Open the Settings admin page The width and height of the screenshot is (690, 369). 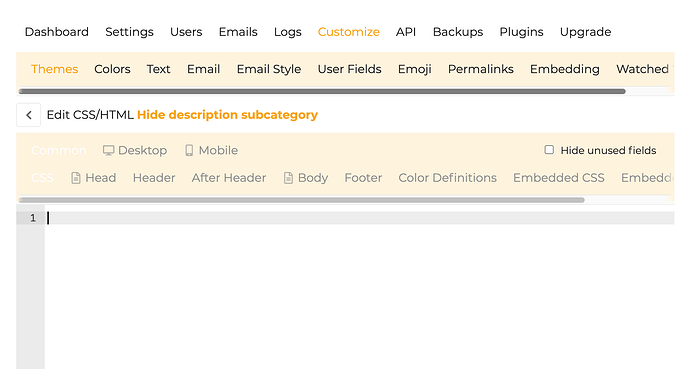[x=129, y=32]
